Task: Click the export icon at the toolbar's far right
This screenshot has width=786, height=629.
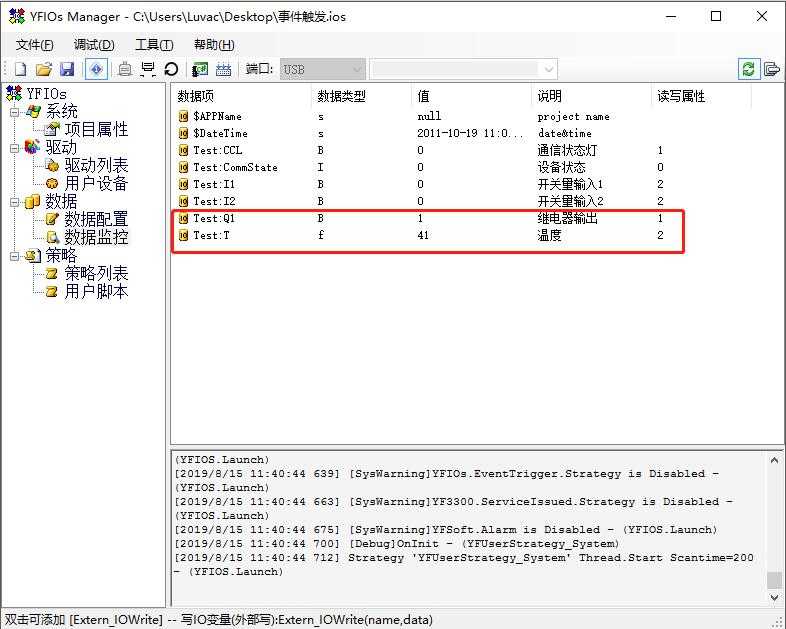Action: coord(772,69)
